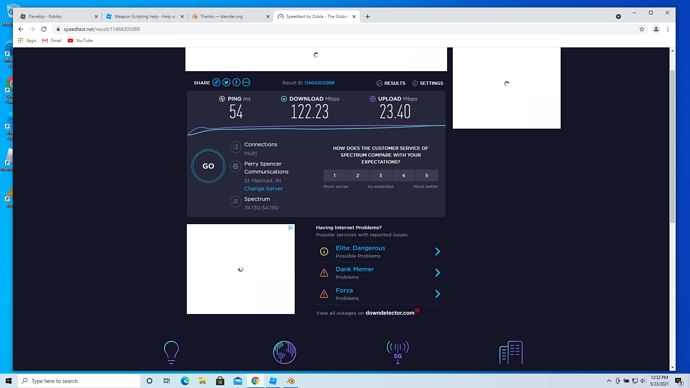Open File Explorer from taskbar
690x388 pixels.
[202, 381]
